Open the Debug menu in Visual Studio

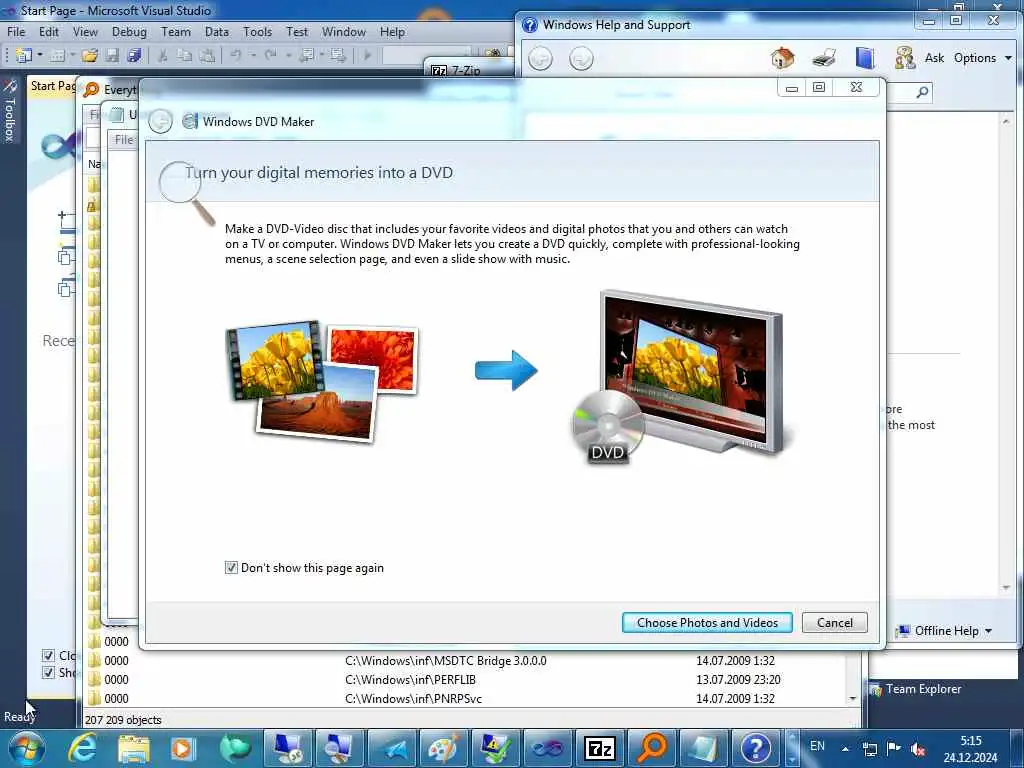coord(129,31)
